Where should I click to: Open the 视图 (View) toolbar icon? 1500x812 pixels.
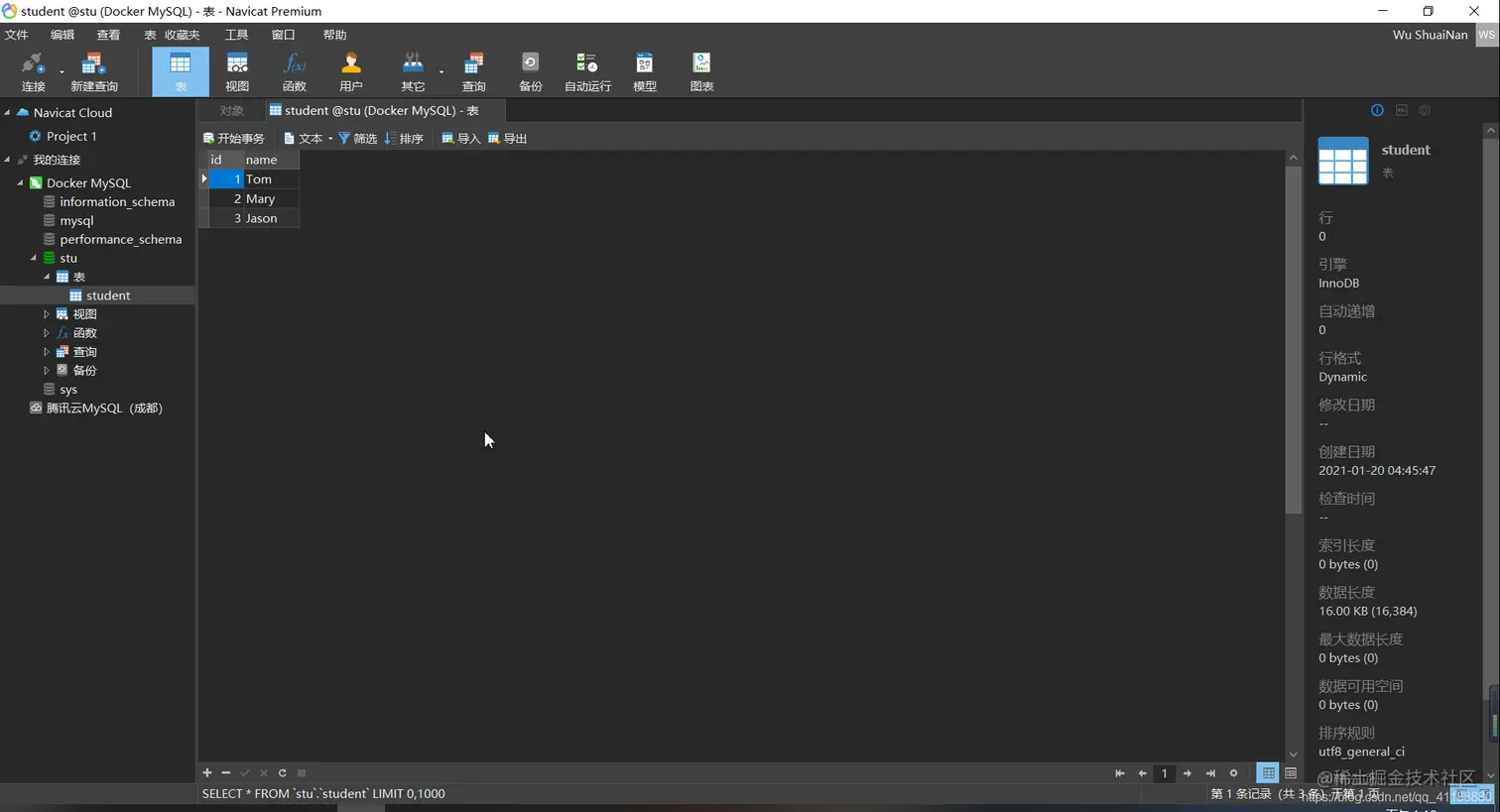[237, 71]
